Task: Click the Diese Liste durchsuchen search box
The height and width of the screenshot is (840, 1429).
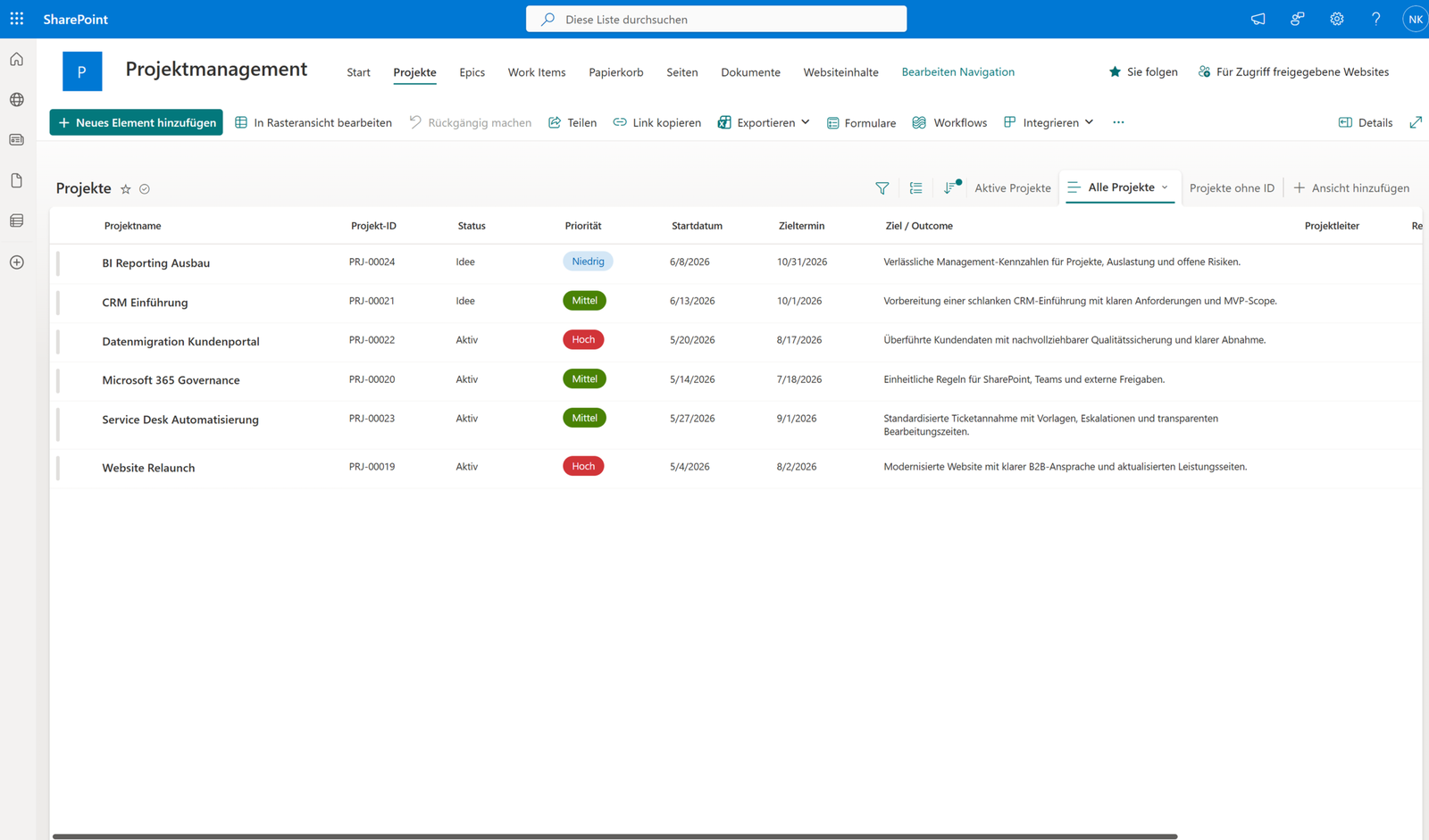Action: 716,19
